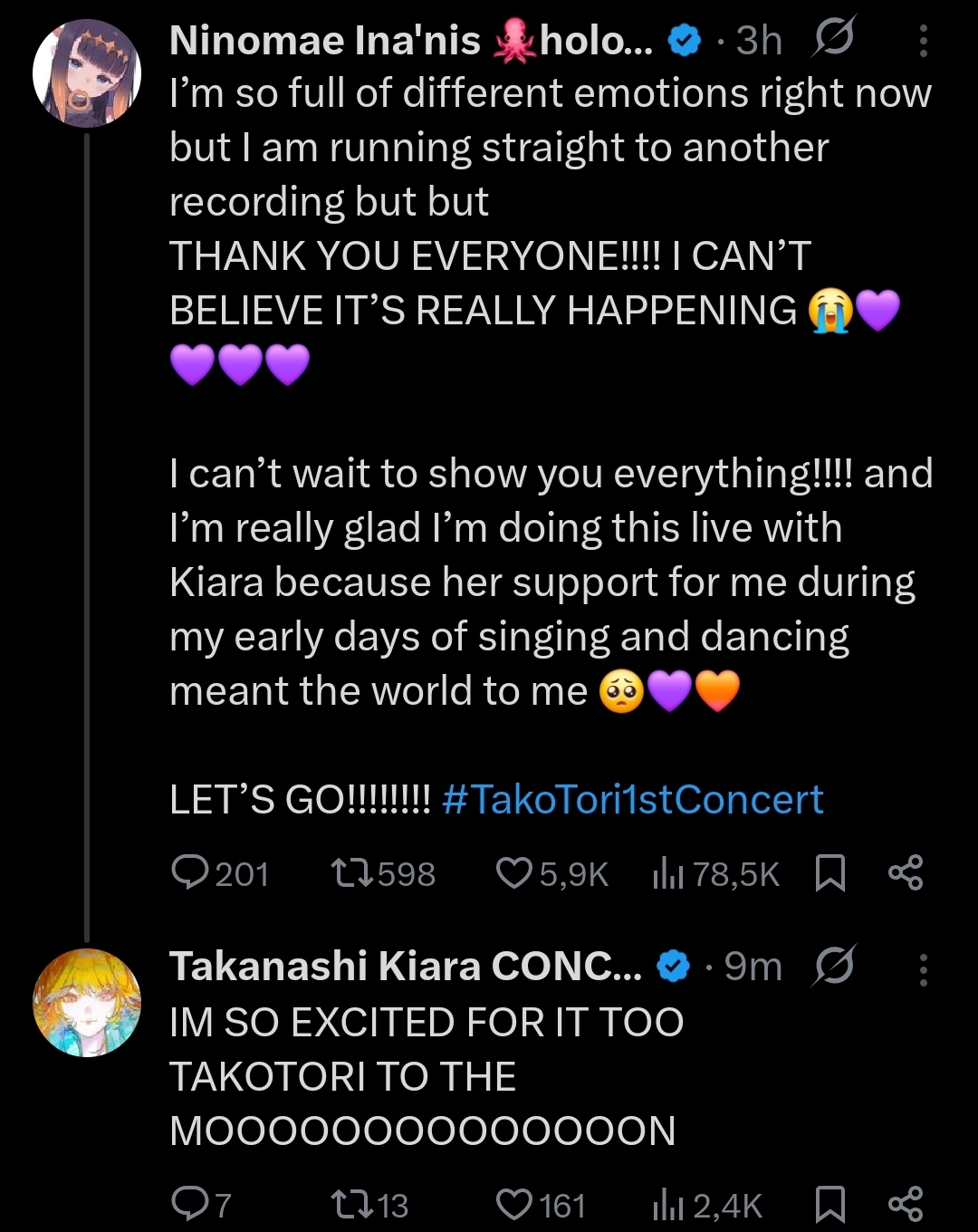Viewport: 978px width, 1232px height.
Task: Open Ninomae Ina'nis's profile avatar
Action: pyautogui.click(x=87, y=73)
